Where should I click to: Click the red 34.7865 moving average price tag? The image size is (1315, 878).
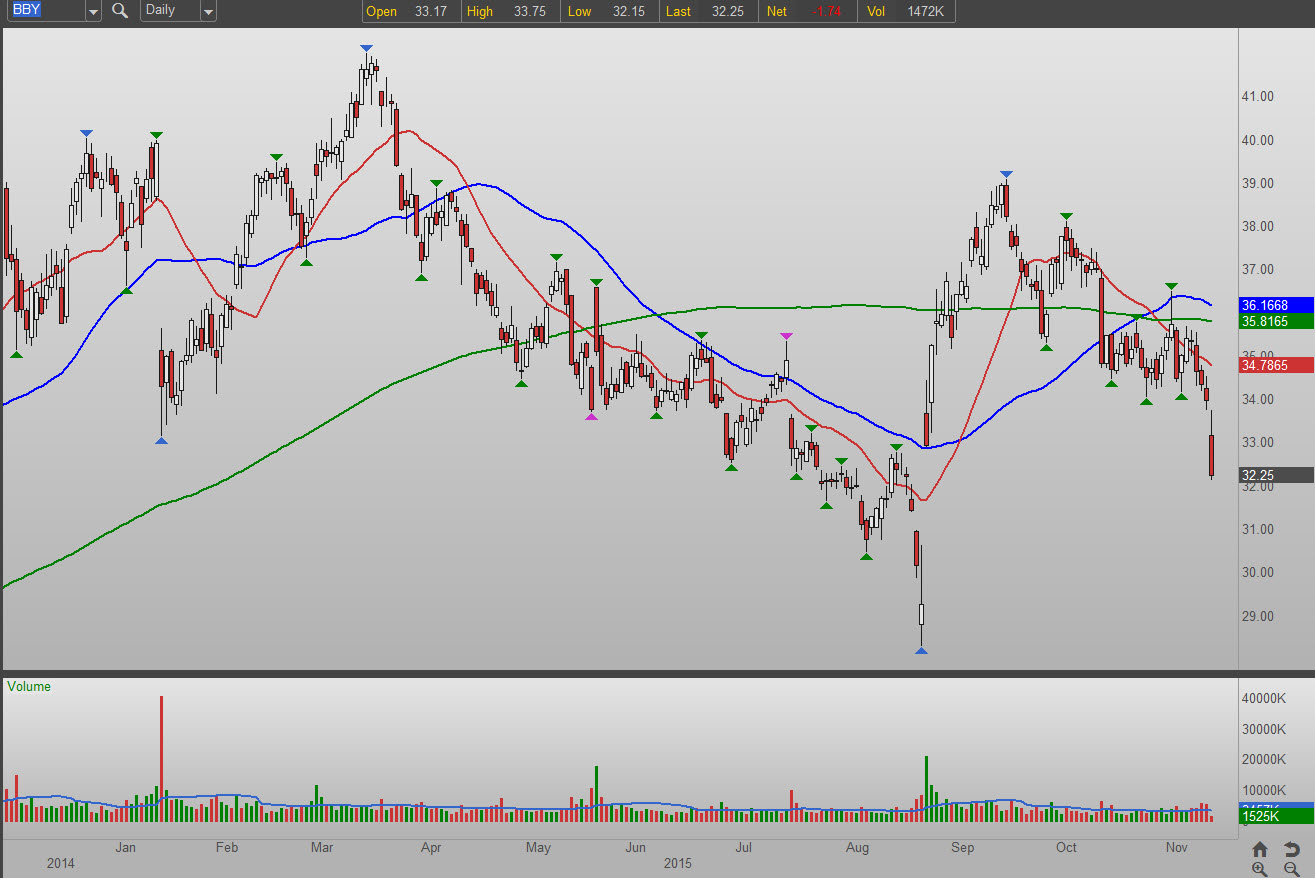1276,366
